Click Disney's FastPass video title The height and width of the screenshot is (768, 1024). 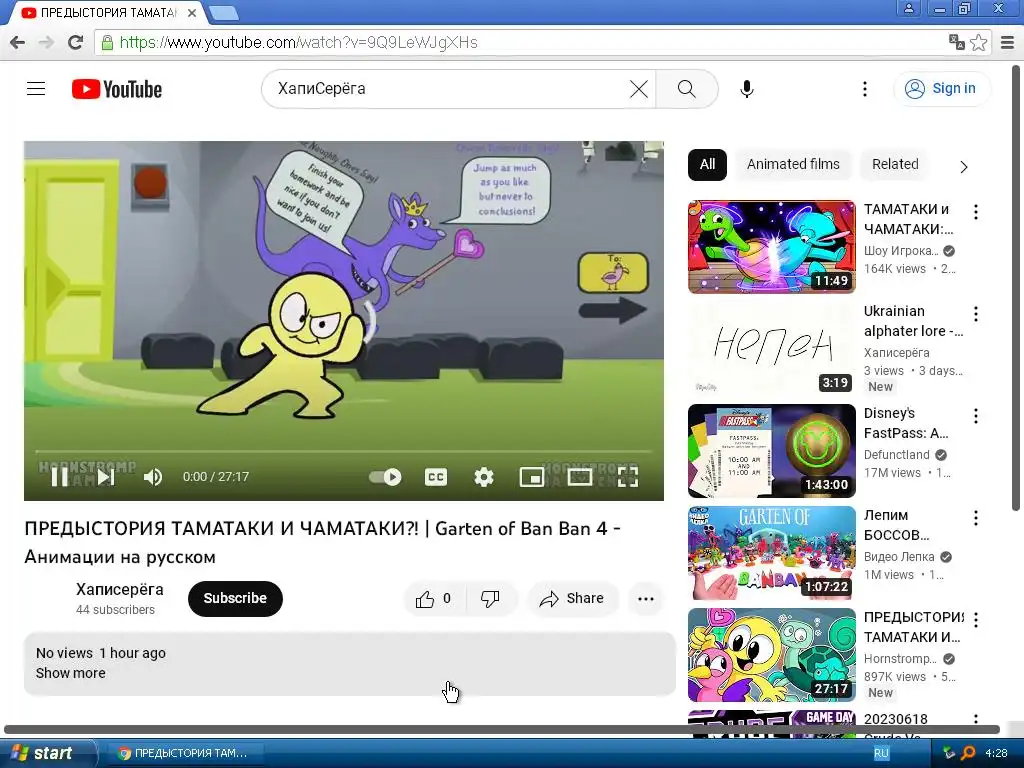tap(906, 423)
